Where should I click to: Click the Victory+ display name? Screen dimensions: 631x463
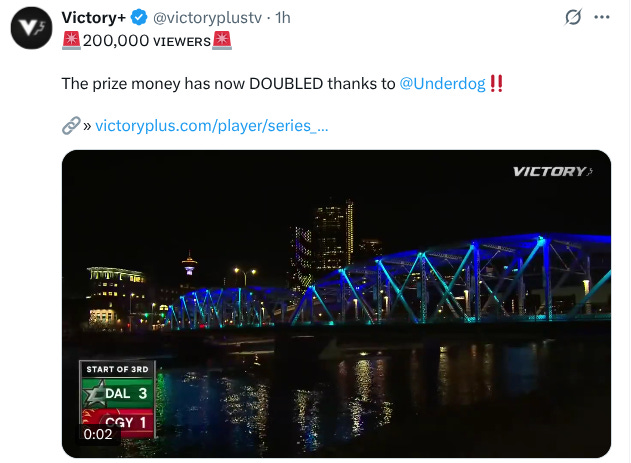[x=94, y=18]
